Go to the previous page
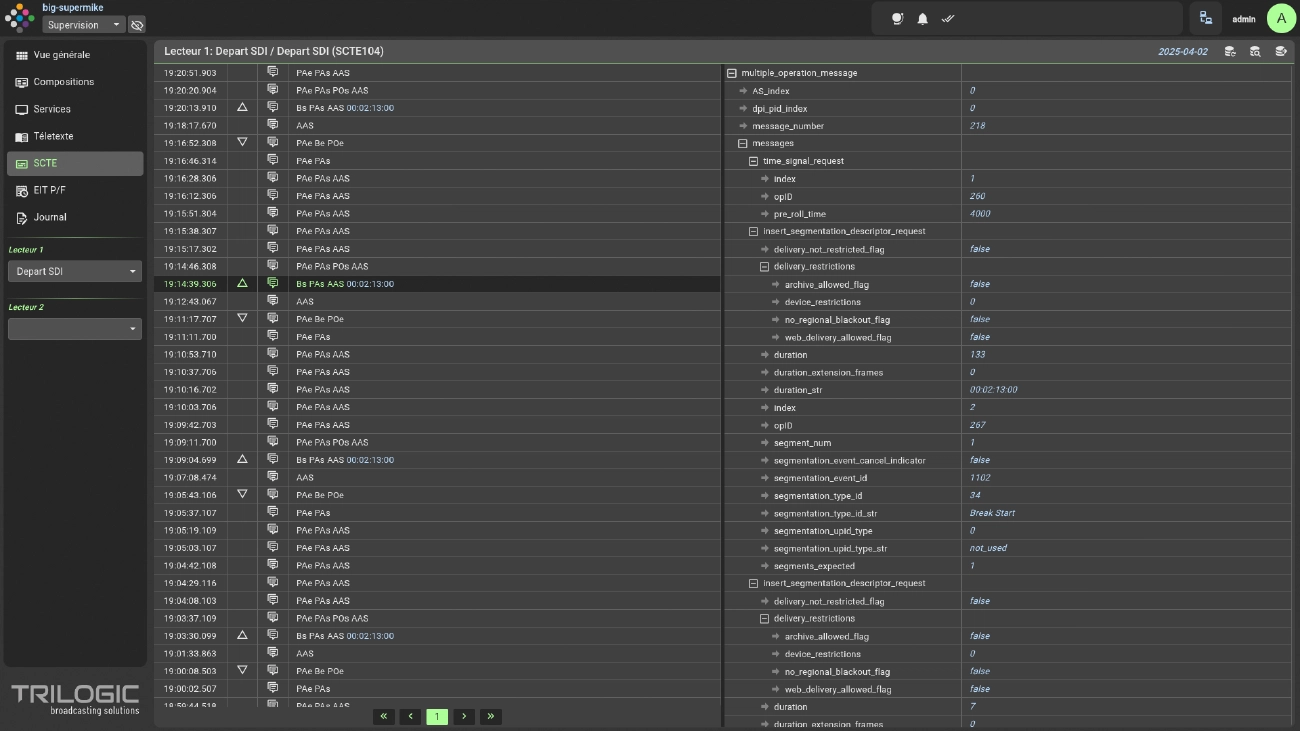 click(x=410, y=716)
